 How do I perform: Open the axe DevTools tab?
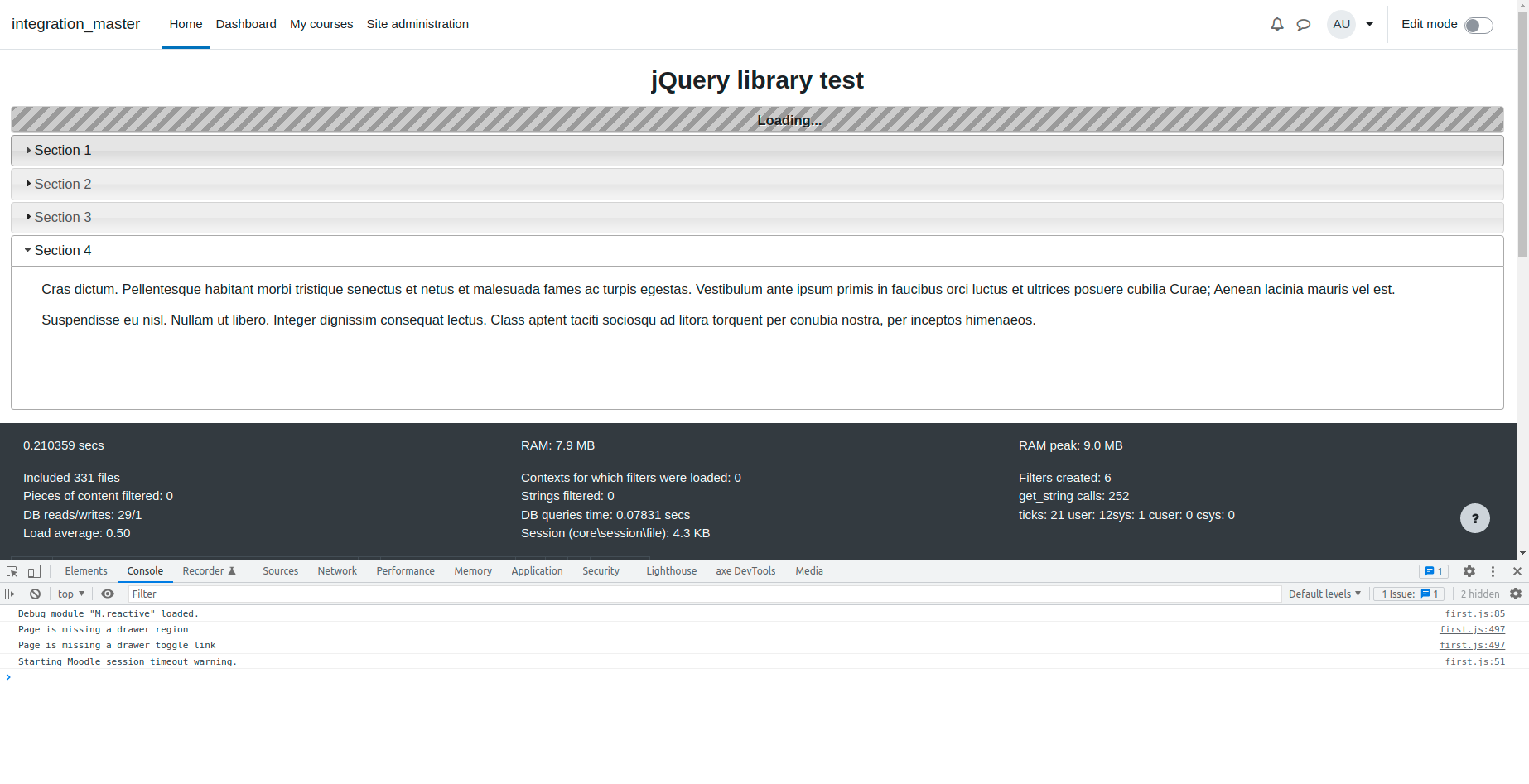745,571
